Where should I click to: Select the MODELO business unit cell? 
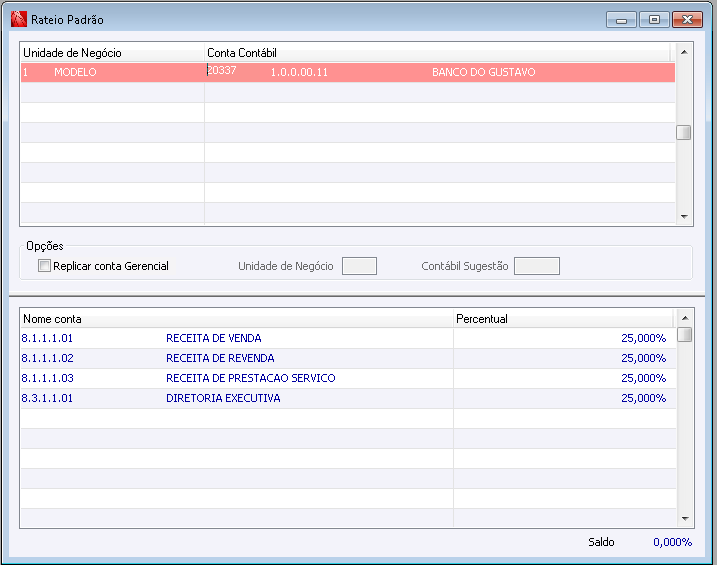[75, 72]
